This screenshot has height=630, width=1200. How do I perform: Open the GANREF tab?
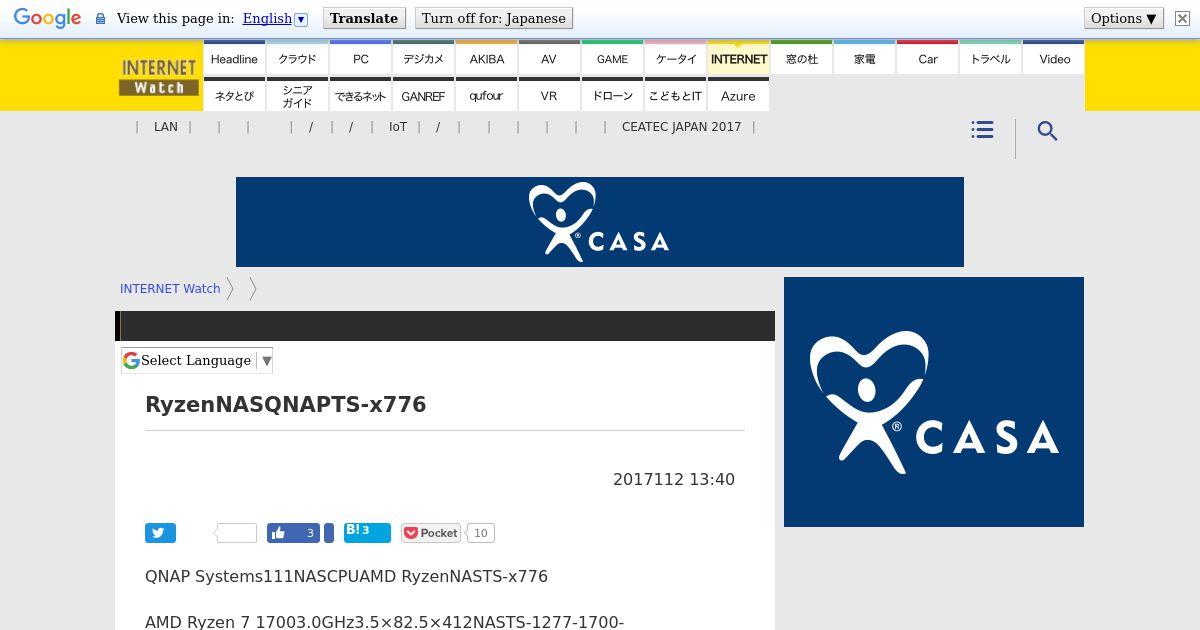point(423,96)
